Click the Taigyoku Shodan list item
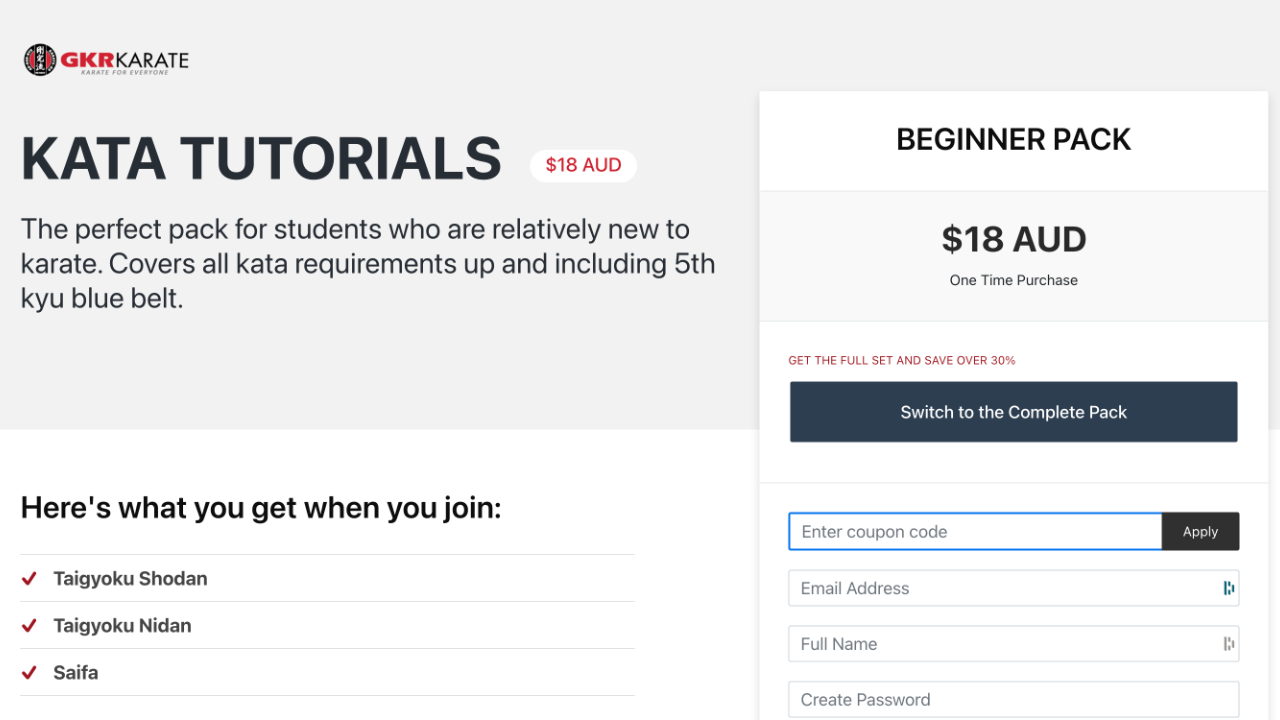This screenshot has width=1280, height=720. [x=130, y=578]
